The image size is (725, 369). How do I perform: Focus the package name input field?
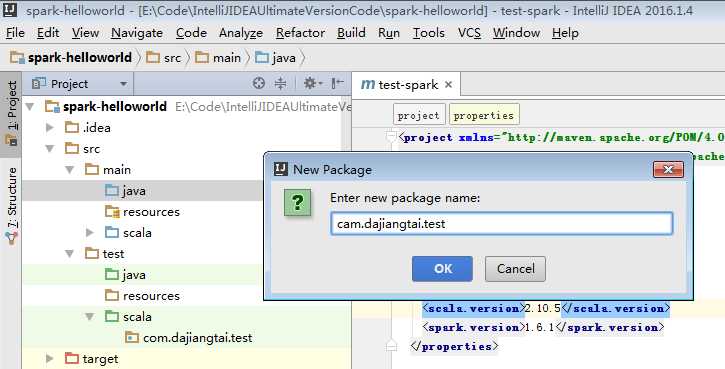(x=502, y=224)
